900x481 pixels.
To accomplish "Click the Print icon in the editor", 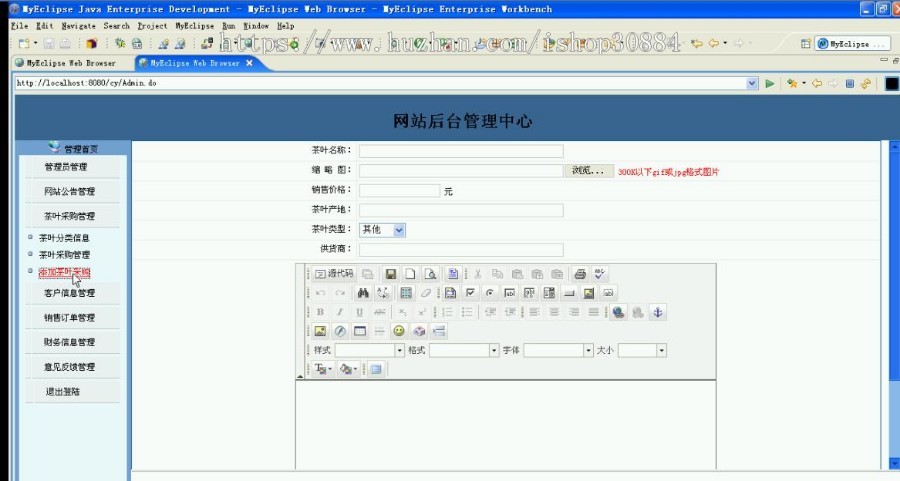I will pos(580,274).
